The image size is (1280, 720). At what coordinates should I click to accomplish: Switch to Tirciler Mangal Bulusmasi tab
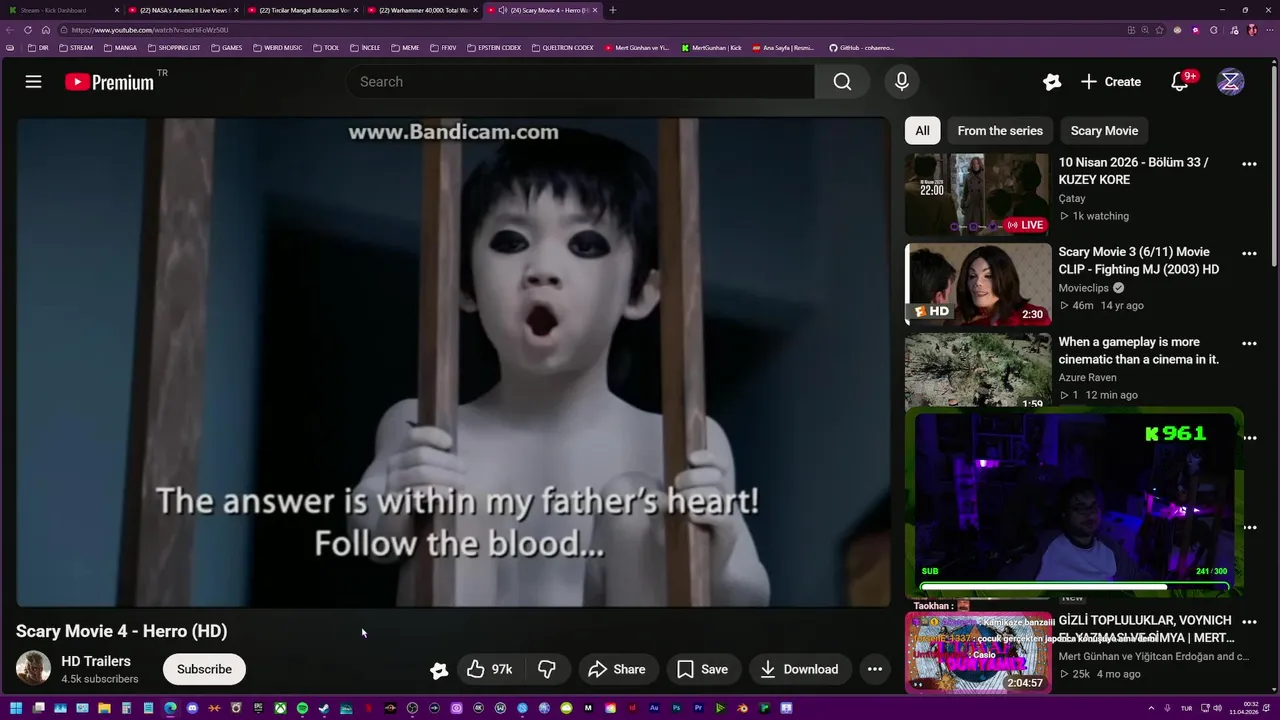tap(303, 10)
